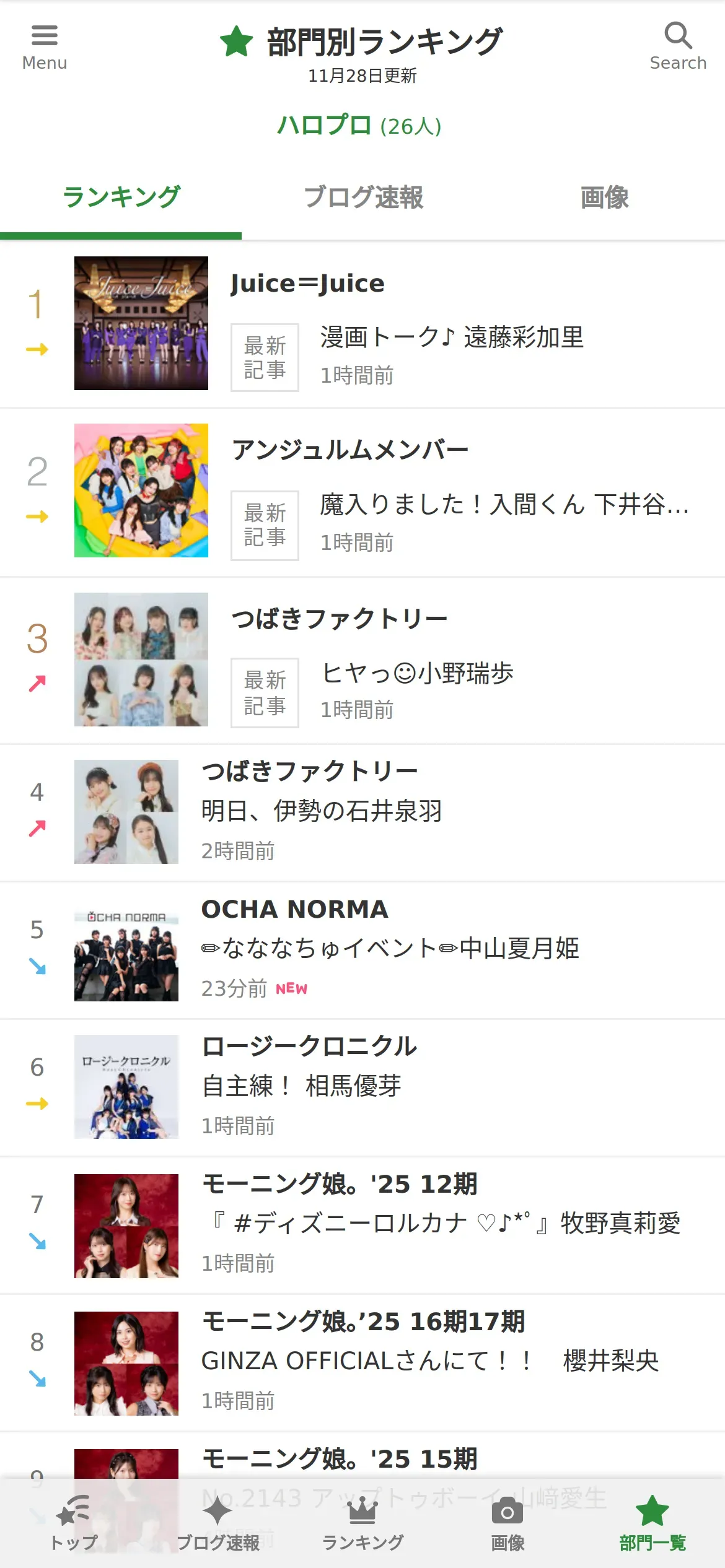Open article 漫画トーク♪ 遠藤彩加里
The width and height of the screenshot is (725, 1568).
pos(452,338)
